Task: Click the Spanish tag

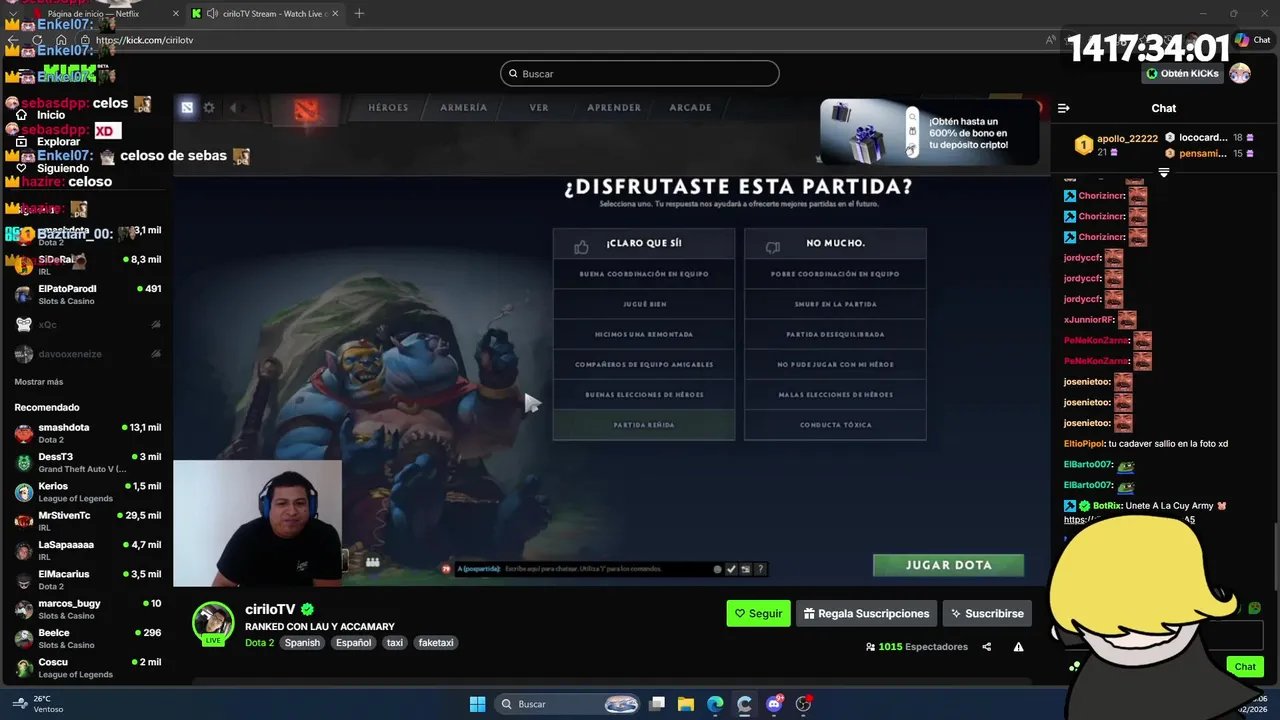Action: point(302,643)
